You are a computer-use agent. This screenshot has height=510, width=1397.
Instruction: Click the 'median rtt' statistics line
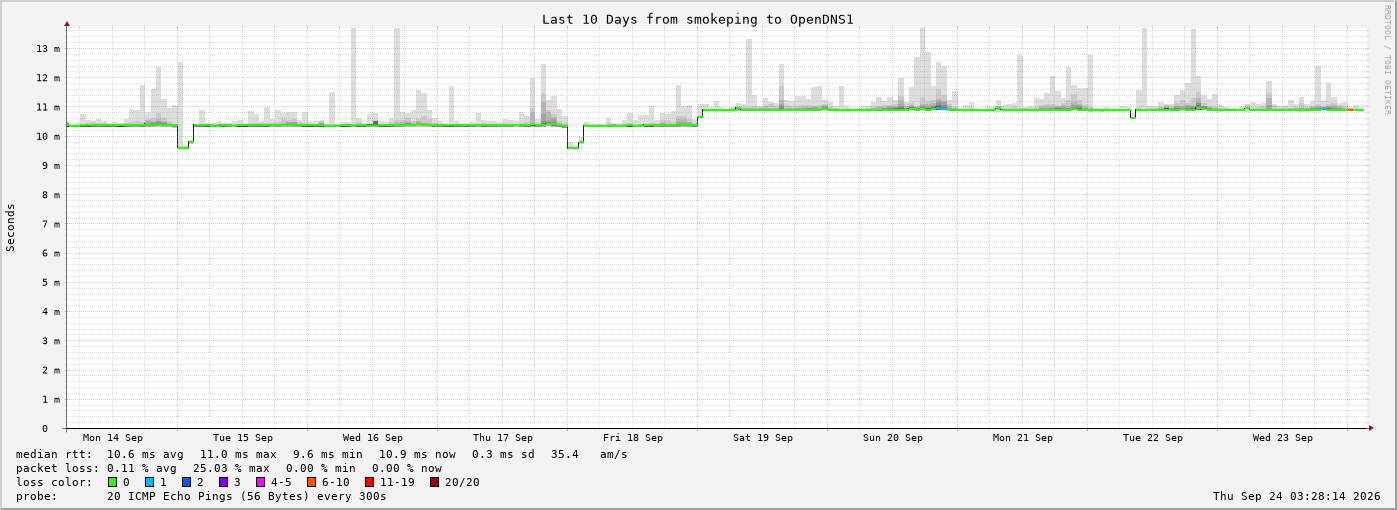point(322,454)
